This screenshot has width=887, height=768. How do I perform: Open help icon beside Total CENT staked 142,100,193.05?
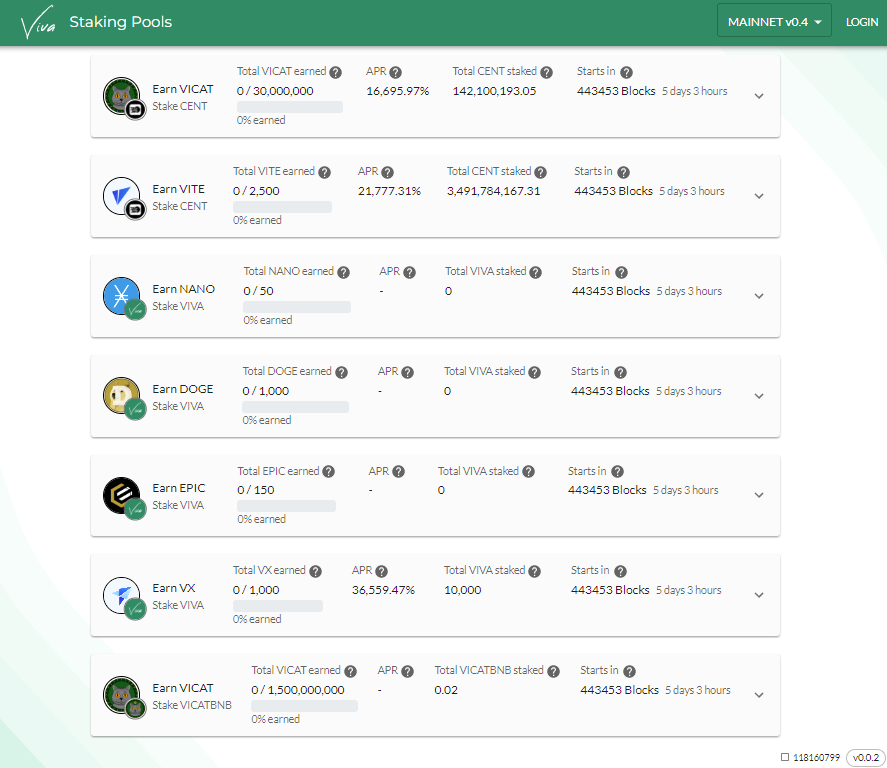pyautogui.click(x=546, y=72)
